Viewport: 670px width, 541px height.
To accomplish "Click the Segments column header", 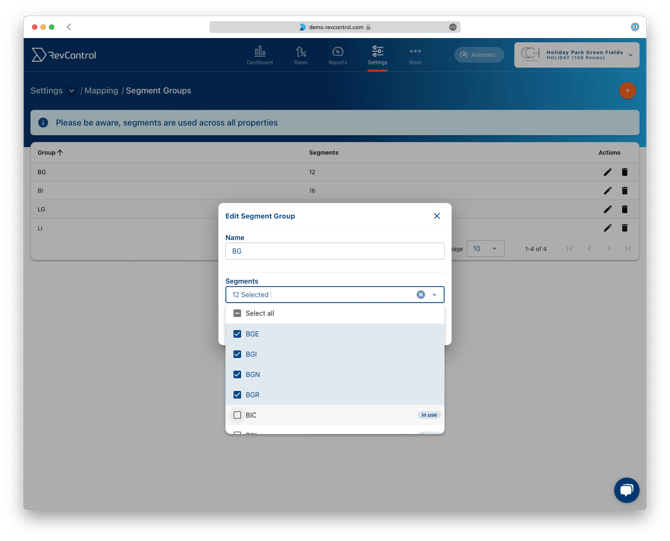I will [323, 153].
